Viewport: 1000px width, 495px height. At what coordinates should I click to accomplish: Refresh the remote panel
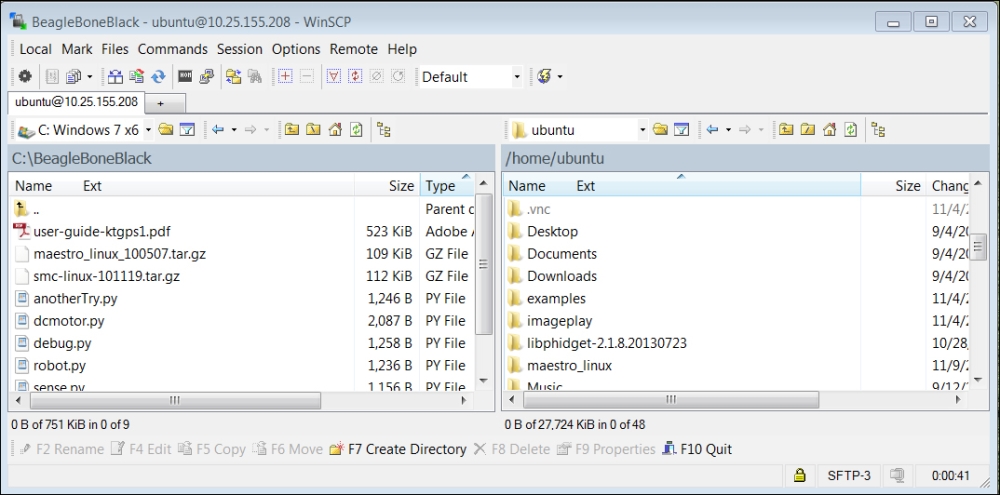click(850, 130)
